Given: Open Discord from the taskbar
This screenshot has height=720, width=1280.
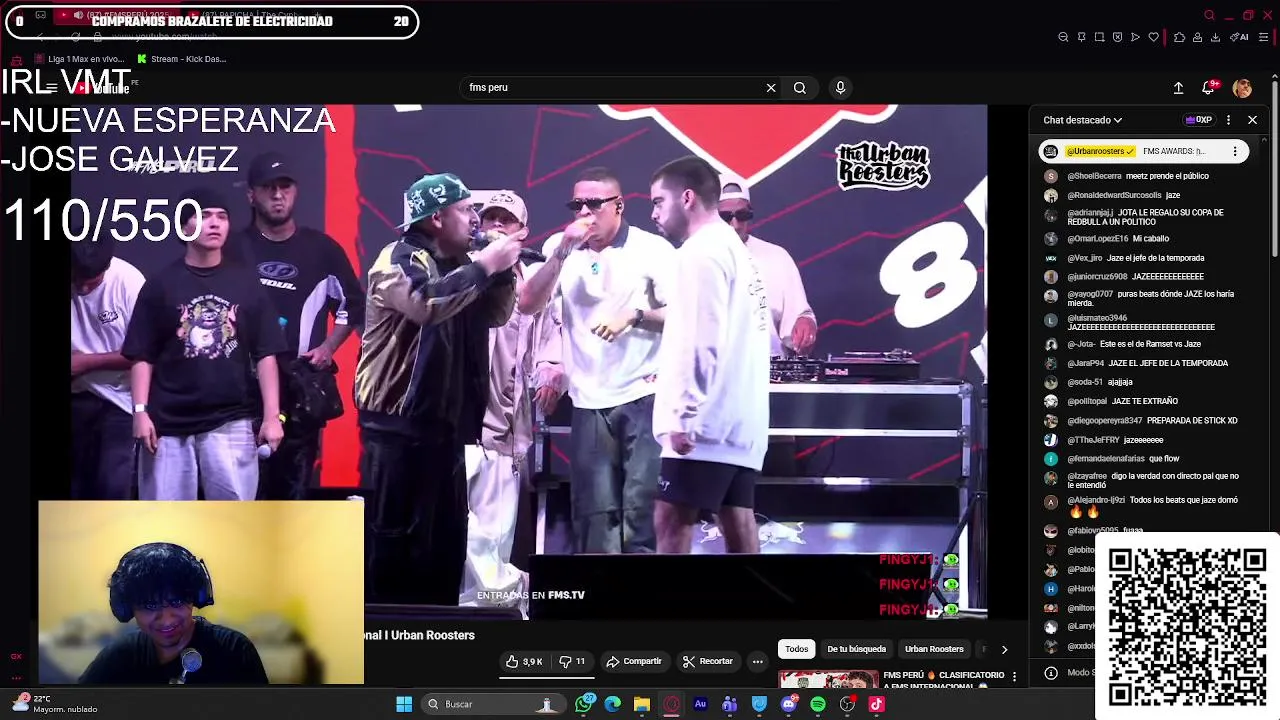Looking at the screenshot, I should click(x=789, y=705).
